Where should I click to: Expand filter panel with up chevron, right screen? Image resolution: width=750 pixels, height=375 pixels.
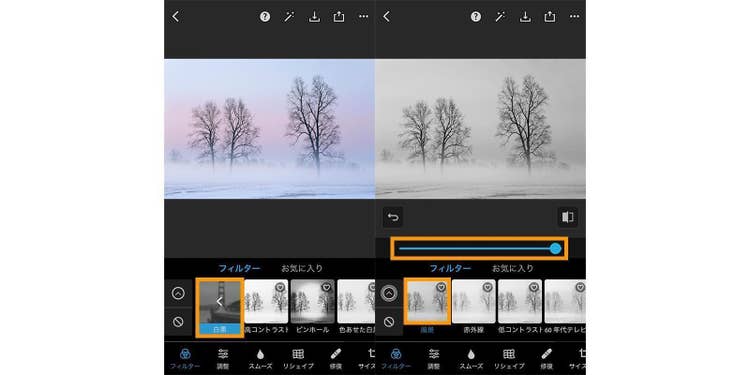coord(389,294)
